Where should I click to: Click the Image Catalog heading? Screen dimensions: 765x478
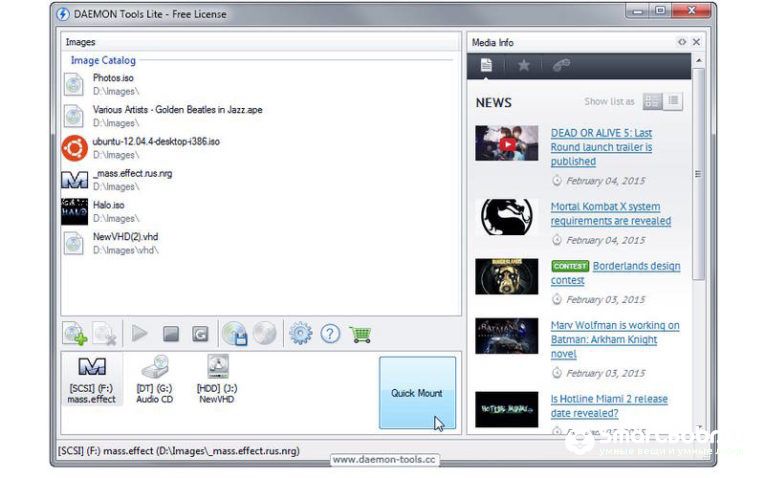coord(103,60)
